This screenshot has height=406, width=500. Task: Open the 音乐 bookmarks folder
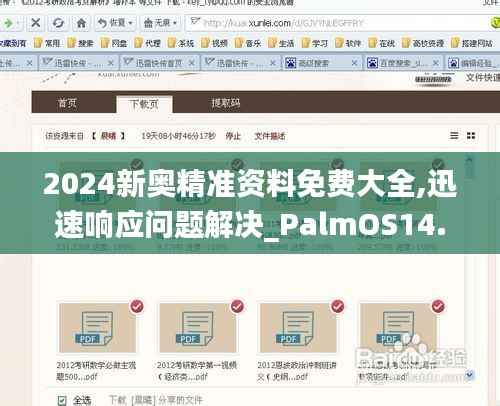pyautogui.click(x=248, y=43)
